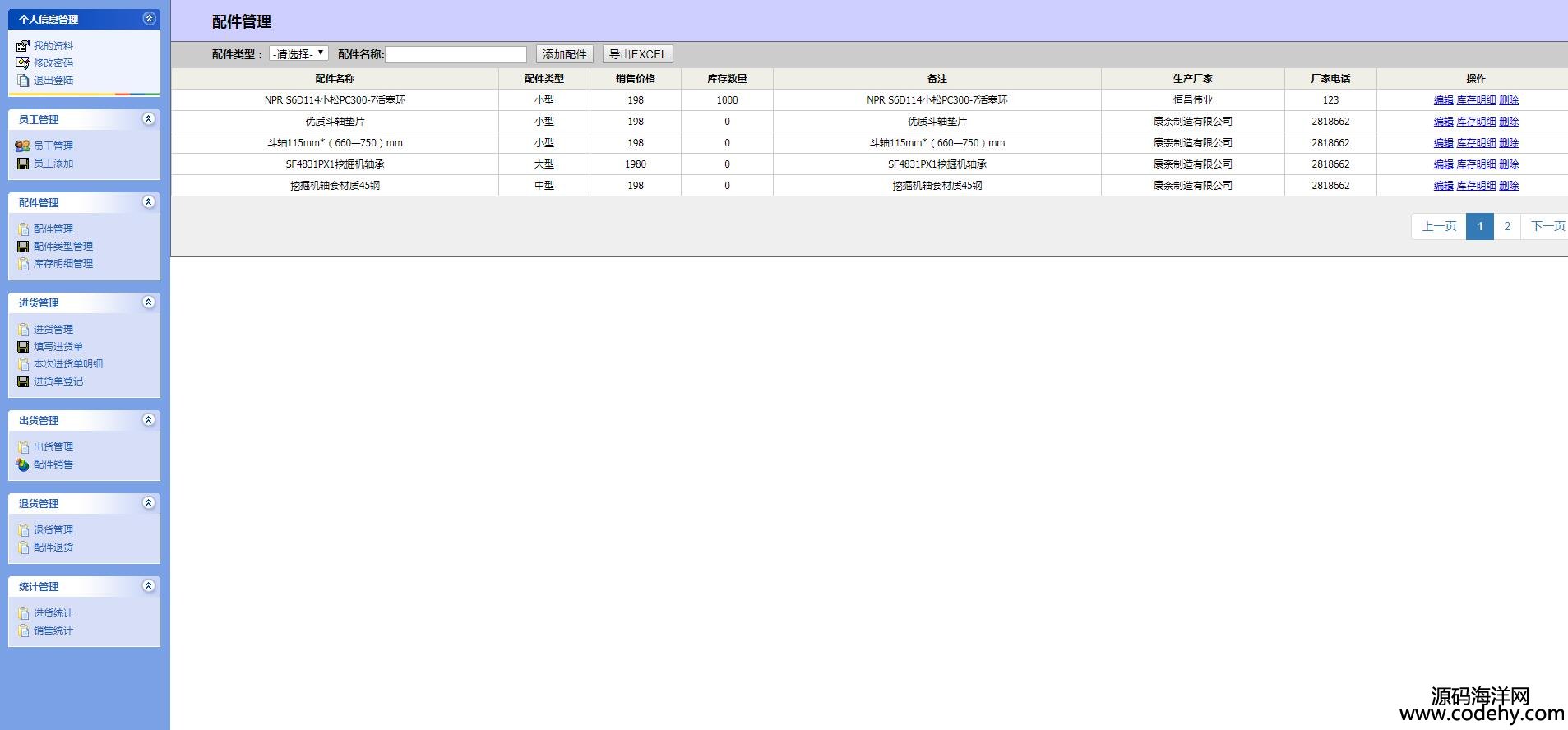Delete the 优质斗轴垫片 row

[x=1509, y=122]
